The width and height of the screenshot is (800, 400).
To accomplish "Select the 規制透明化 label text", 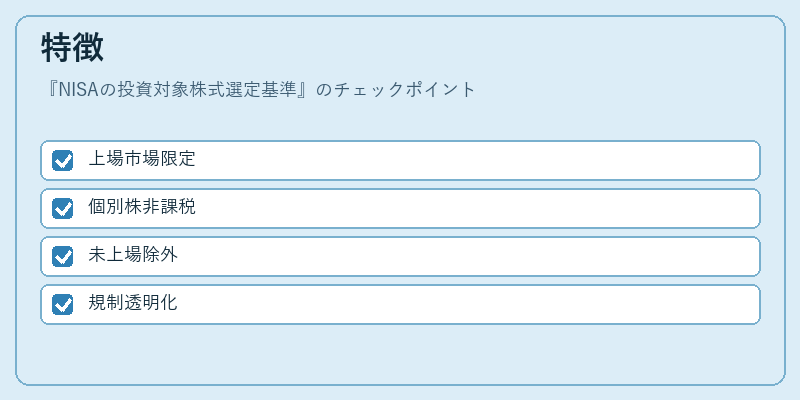I will (x=133, y=303).
